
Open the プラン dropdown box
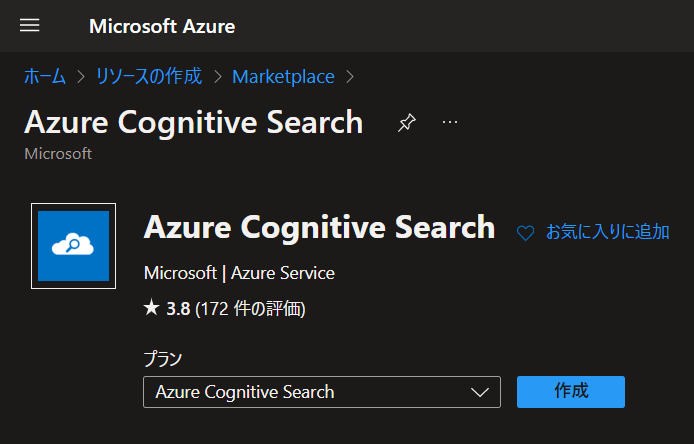(322, 392)
